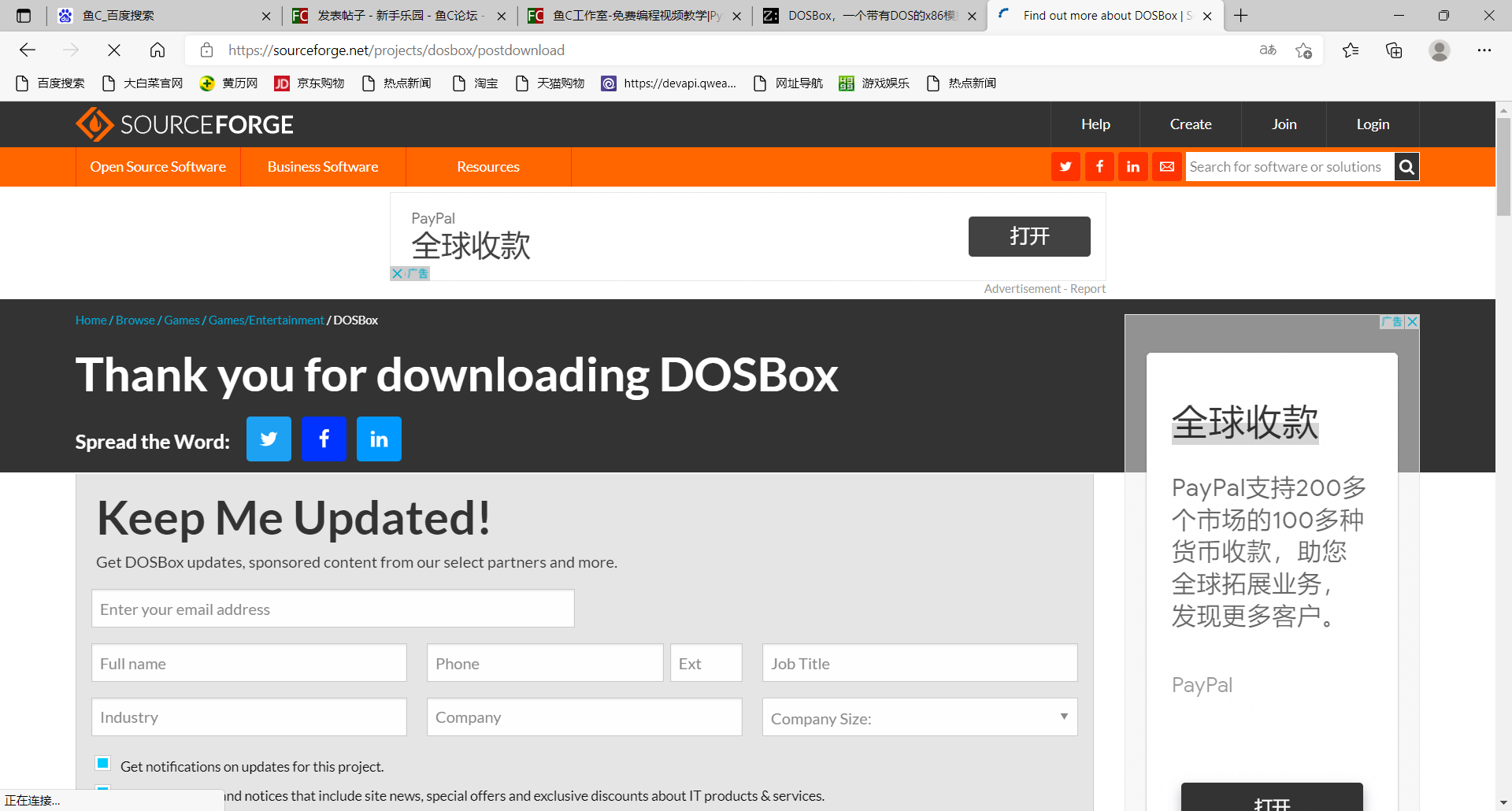Open the Open Source Software menu
The height and width of the screenshot is (811, 1512).
tap(158, 167)
